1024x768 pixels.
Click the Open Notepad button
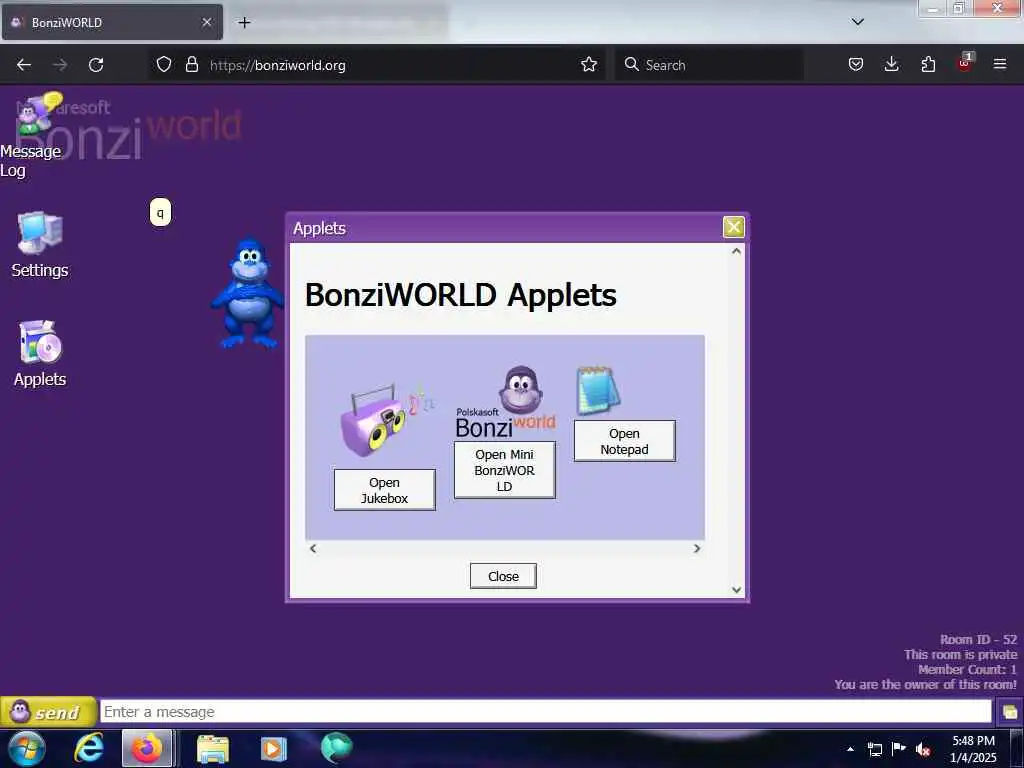point(624,441)
